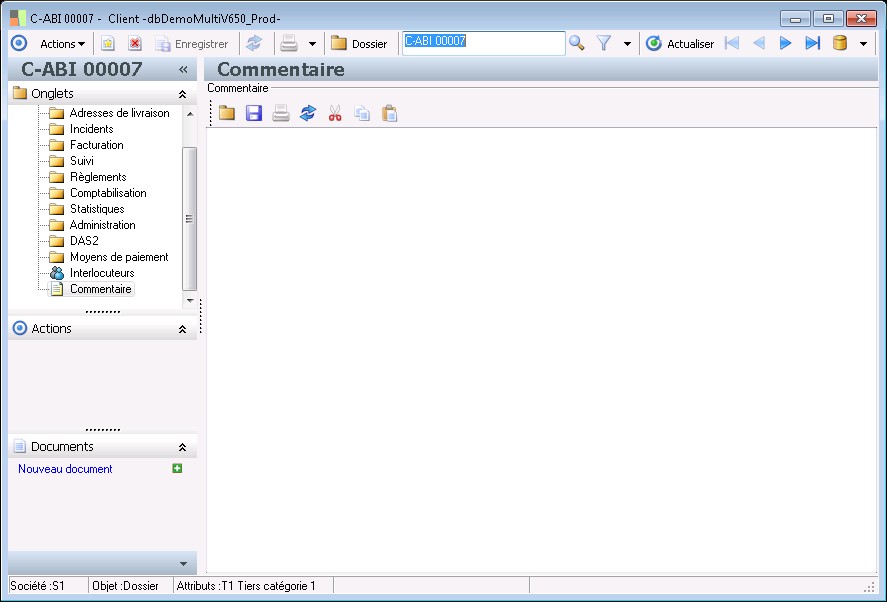
Task: Collapse the left panel with double chevron
Action: [x=183, y=69]
